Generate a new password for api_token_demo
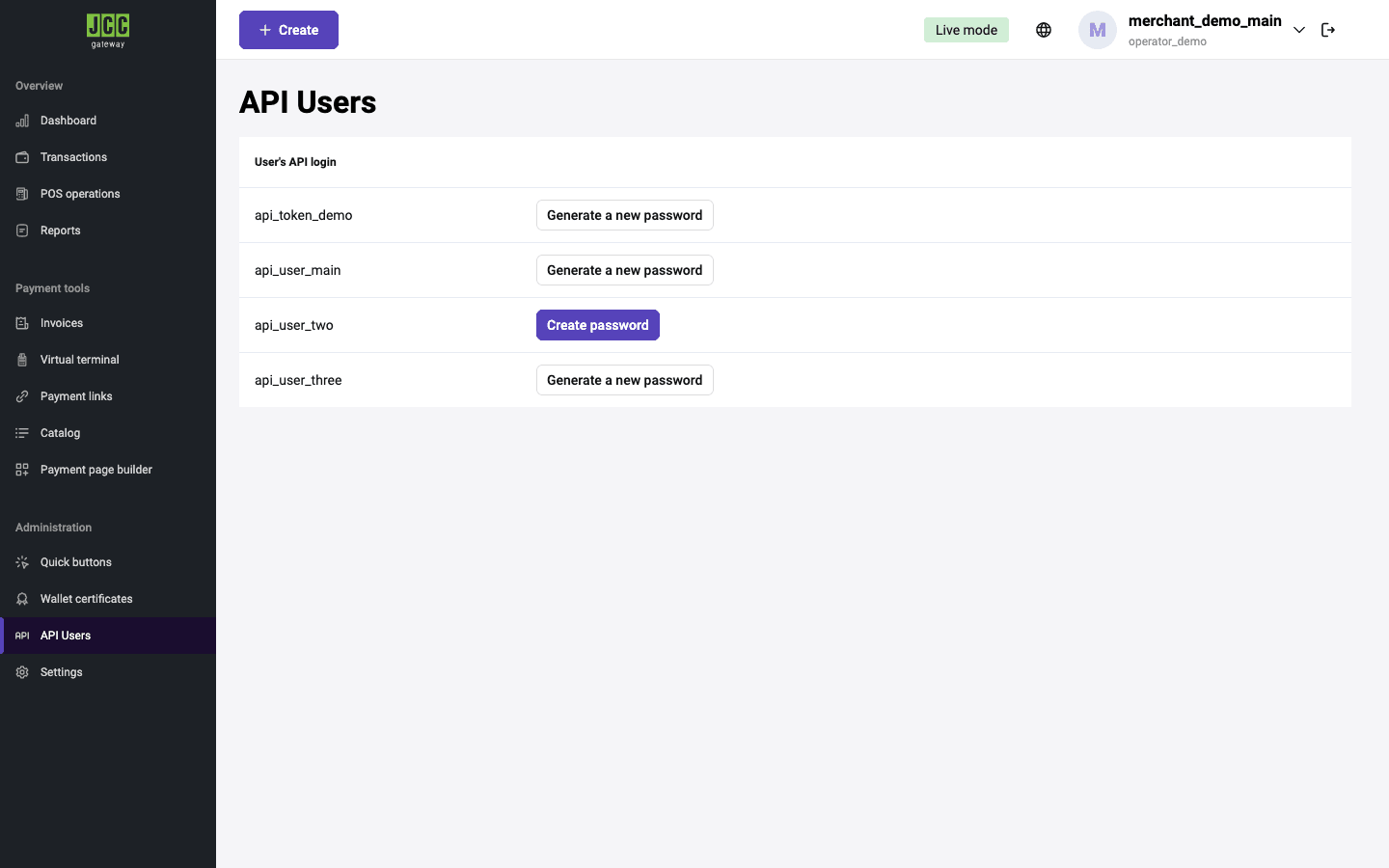1389x868 pixels. pyautogui.click(x=625, y=215)
